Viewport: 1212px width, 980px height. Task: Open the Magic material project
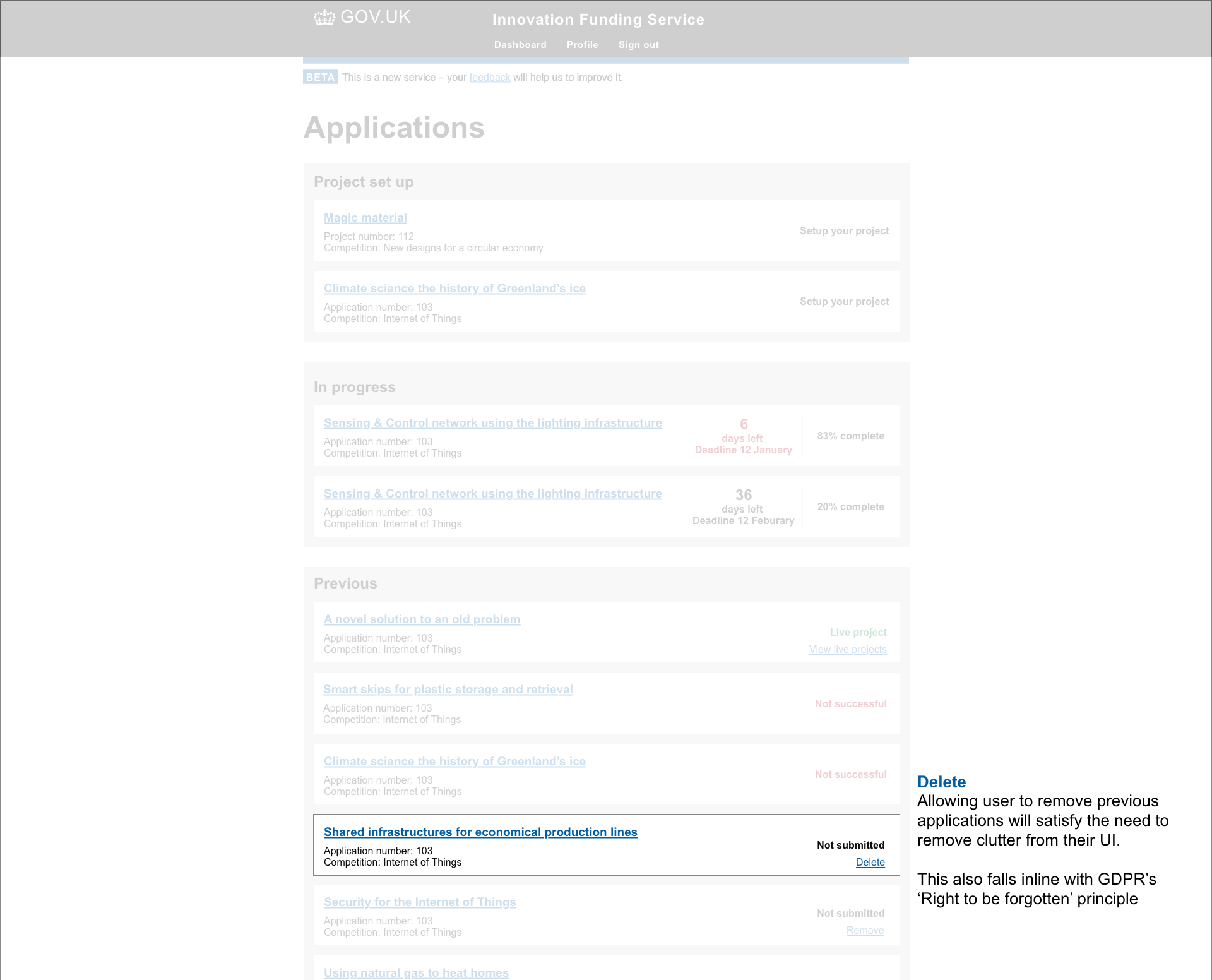tap(365, 218)
